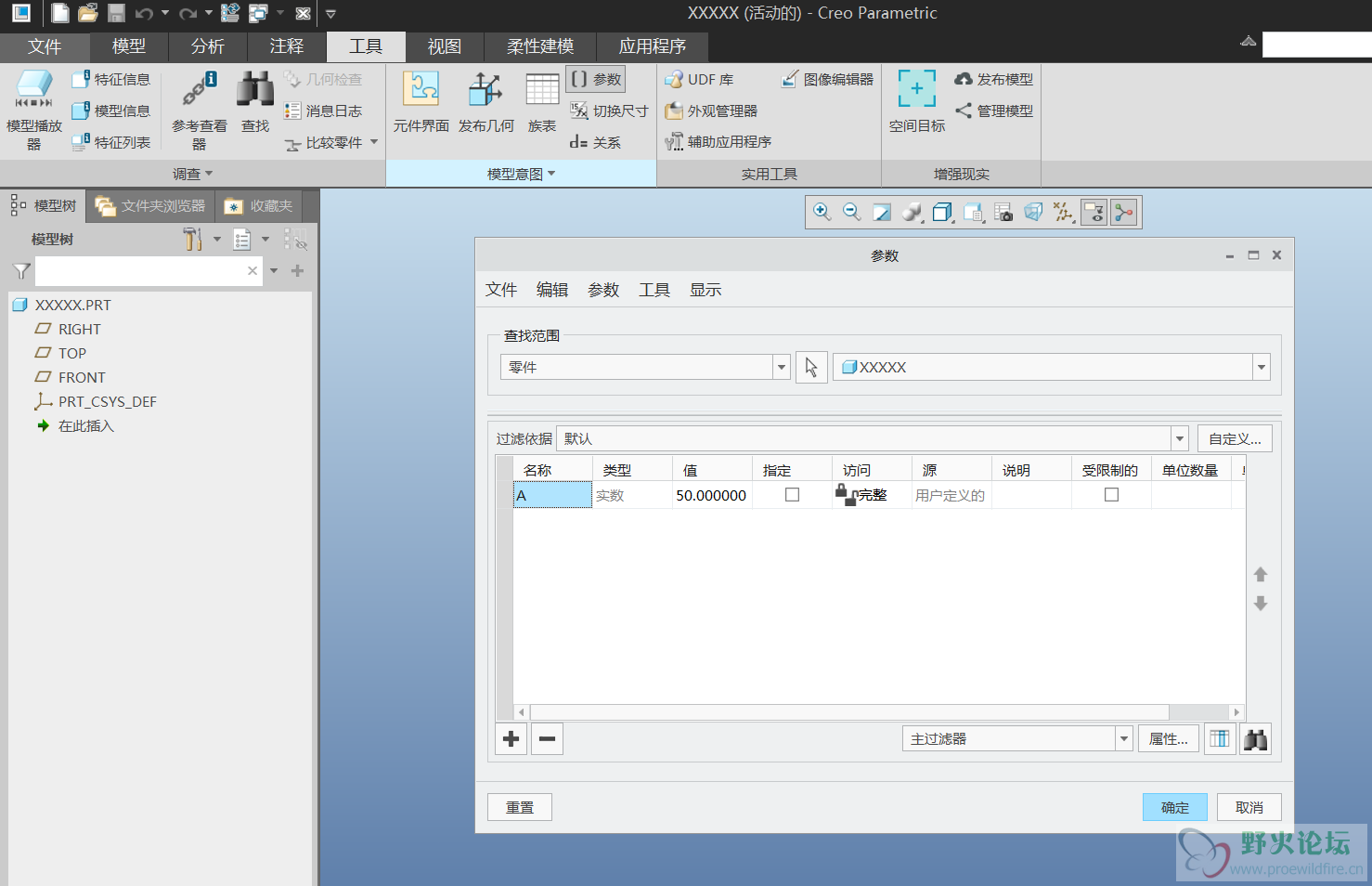Click the Refit view icon

(882, 212)
